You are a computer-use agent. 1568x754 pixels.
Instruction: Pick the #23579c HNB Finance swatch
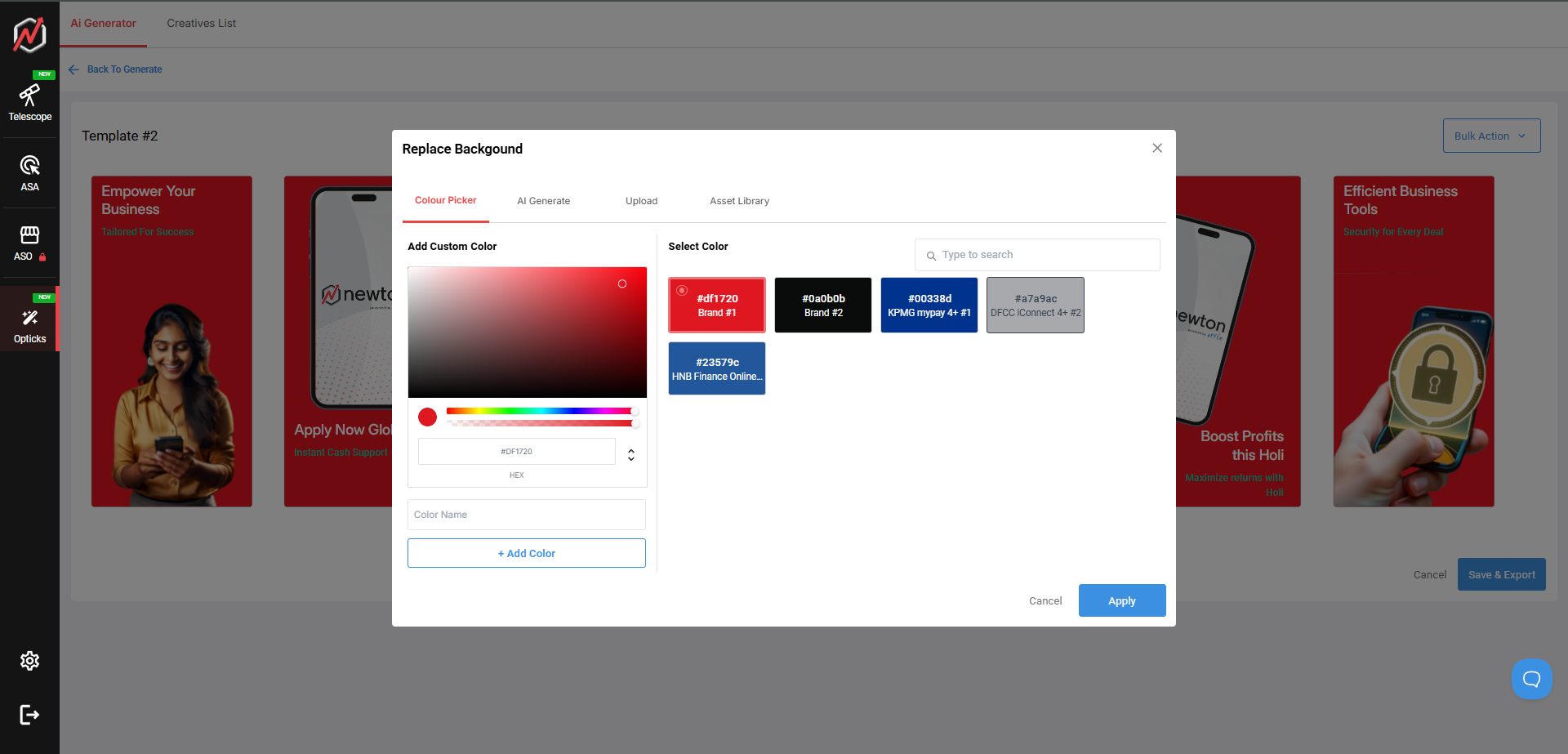717,368
